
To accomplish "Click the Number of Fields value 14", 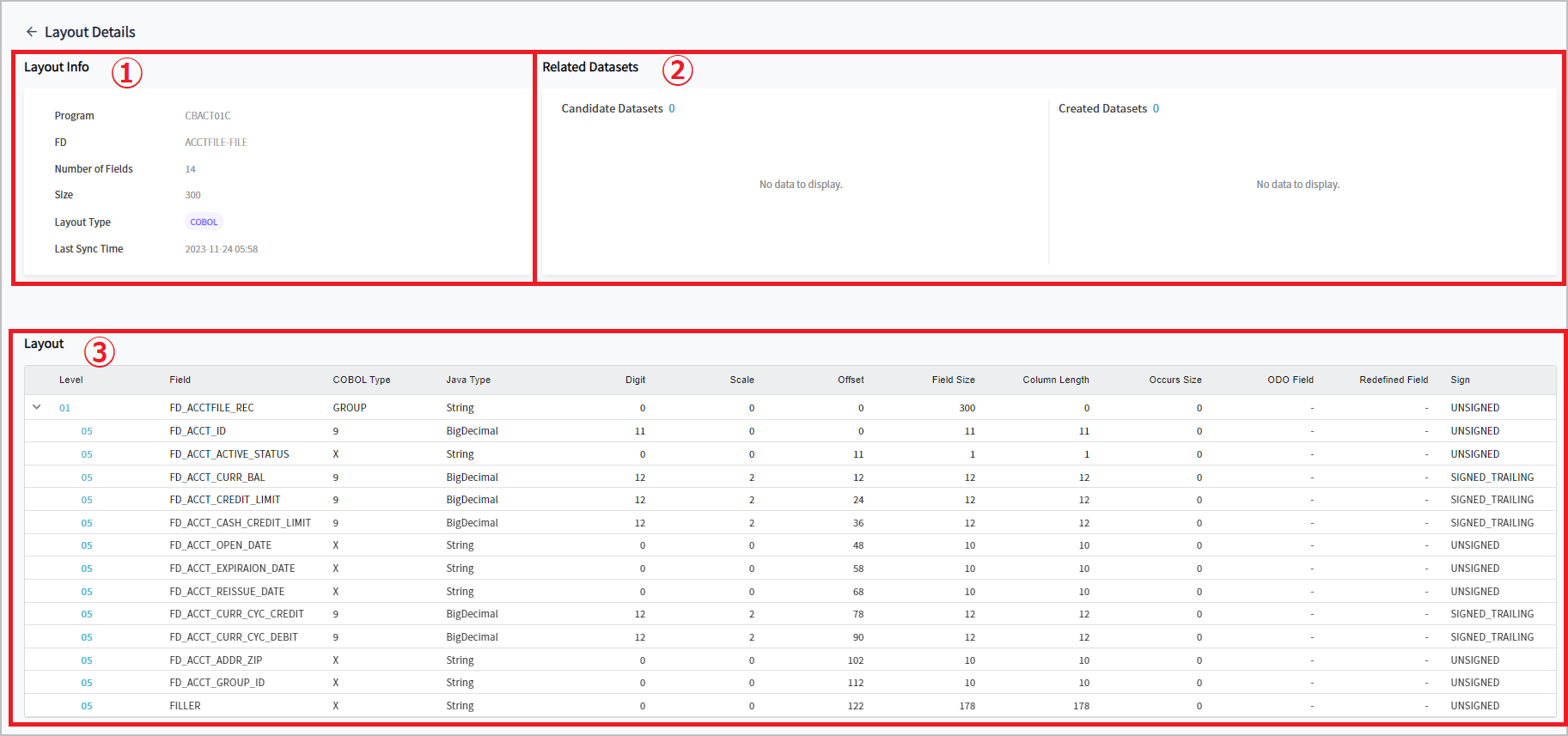I will coord(191,169).
